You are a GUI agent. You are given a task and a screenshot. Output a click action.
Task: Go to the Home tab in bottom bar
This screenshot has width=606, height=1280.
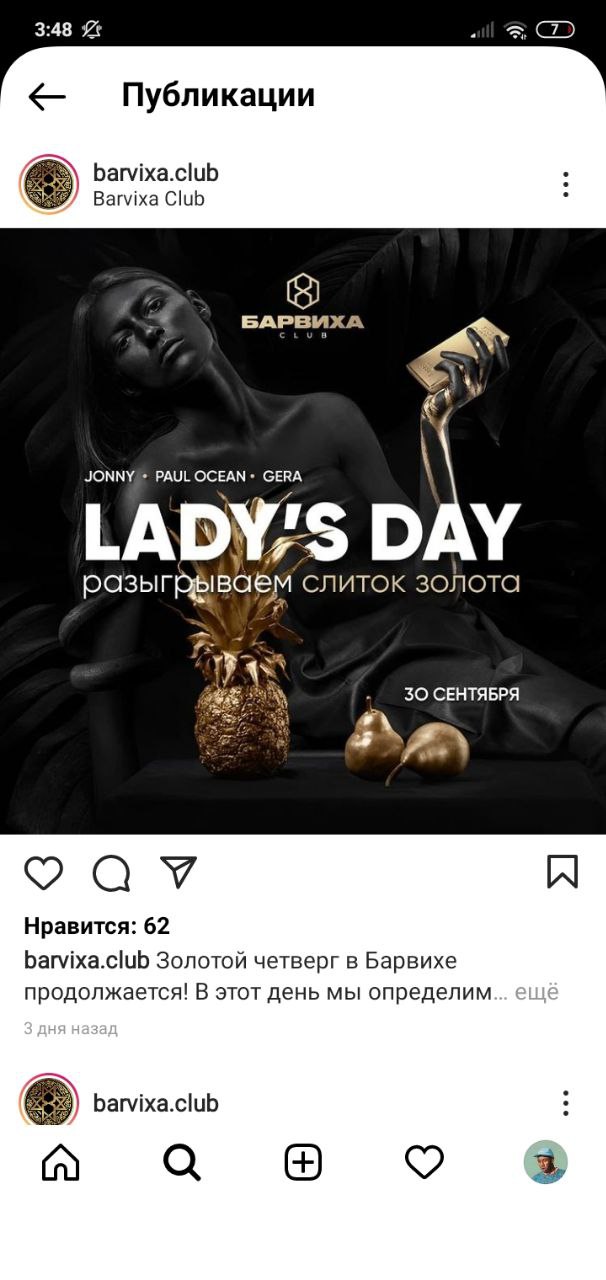[x=61, y=1162]
